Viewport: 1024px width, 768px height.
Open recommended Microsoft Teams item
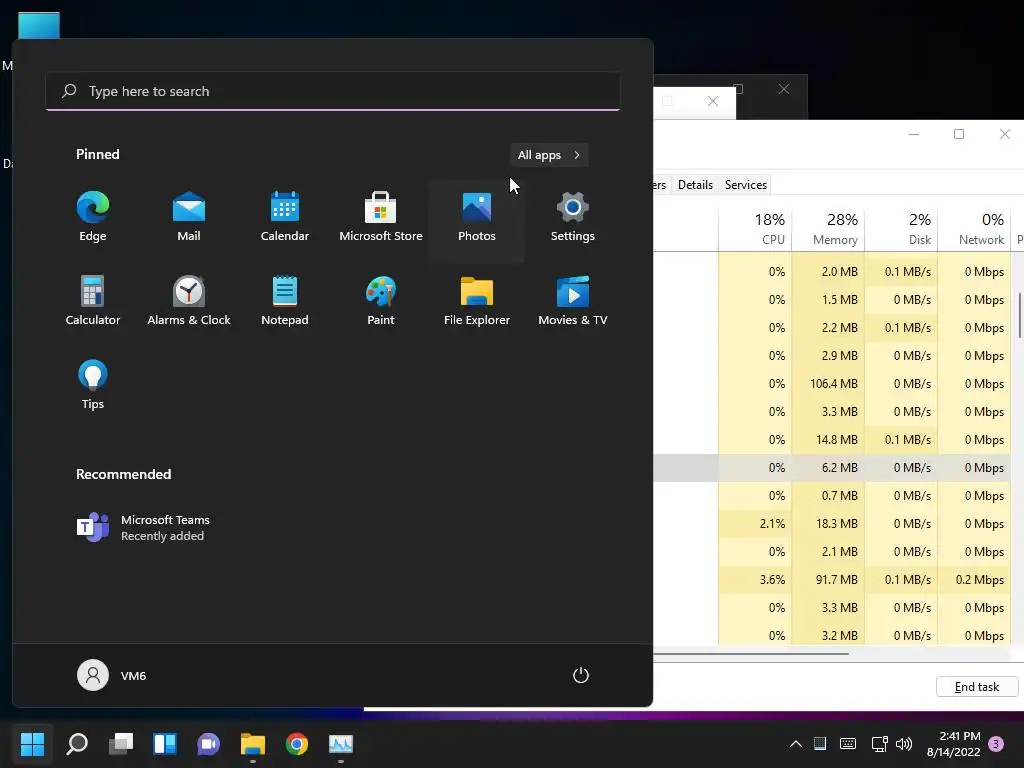point(144,528)
